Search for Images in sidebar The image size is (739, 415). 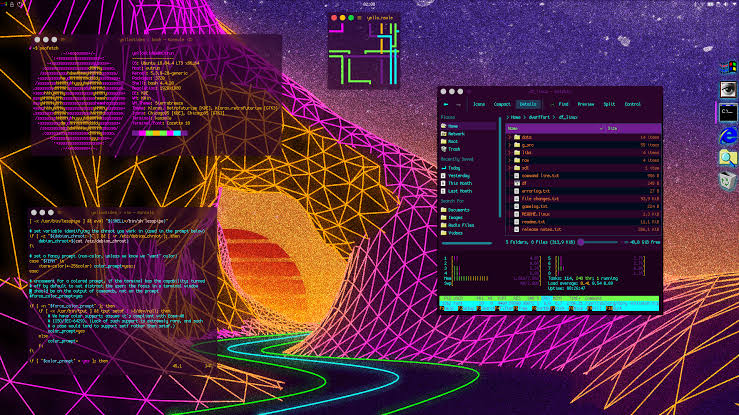tap(452, 218)
